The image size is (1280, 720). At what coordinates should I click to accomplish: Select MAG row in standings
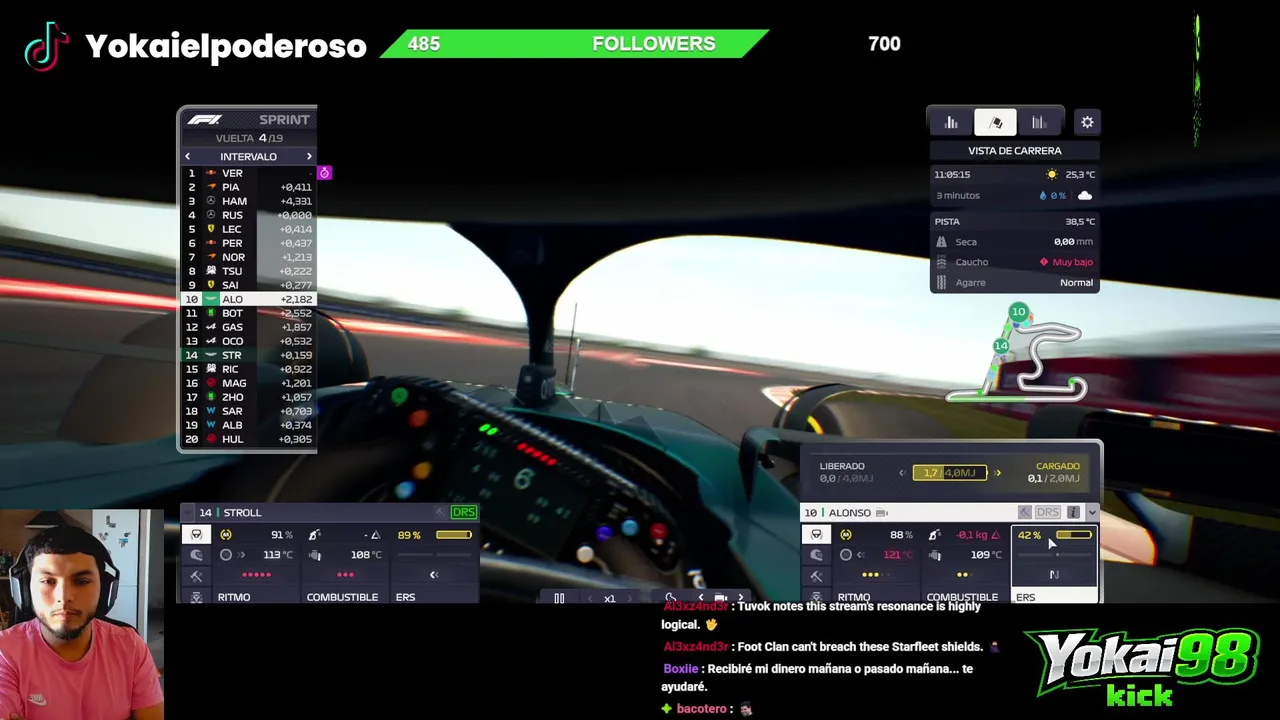click(247, 383)
